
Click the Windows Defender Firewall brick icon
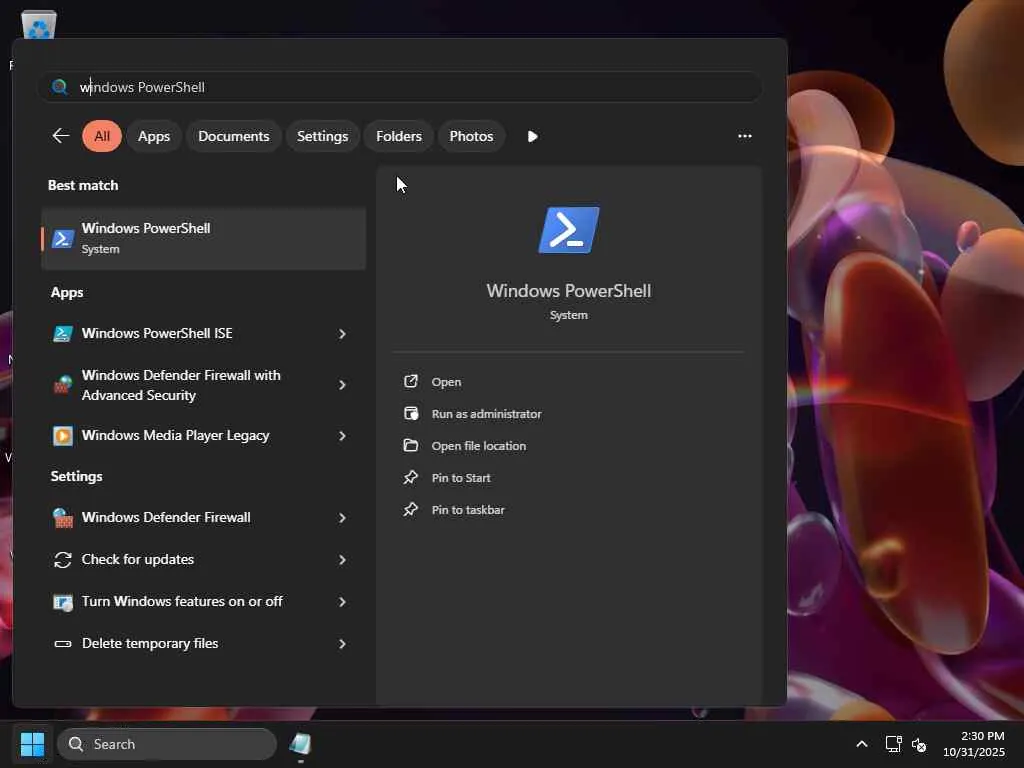(63, 518)
